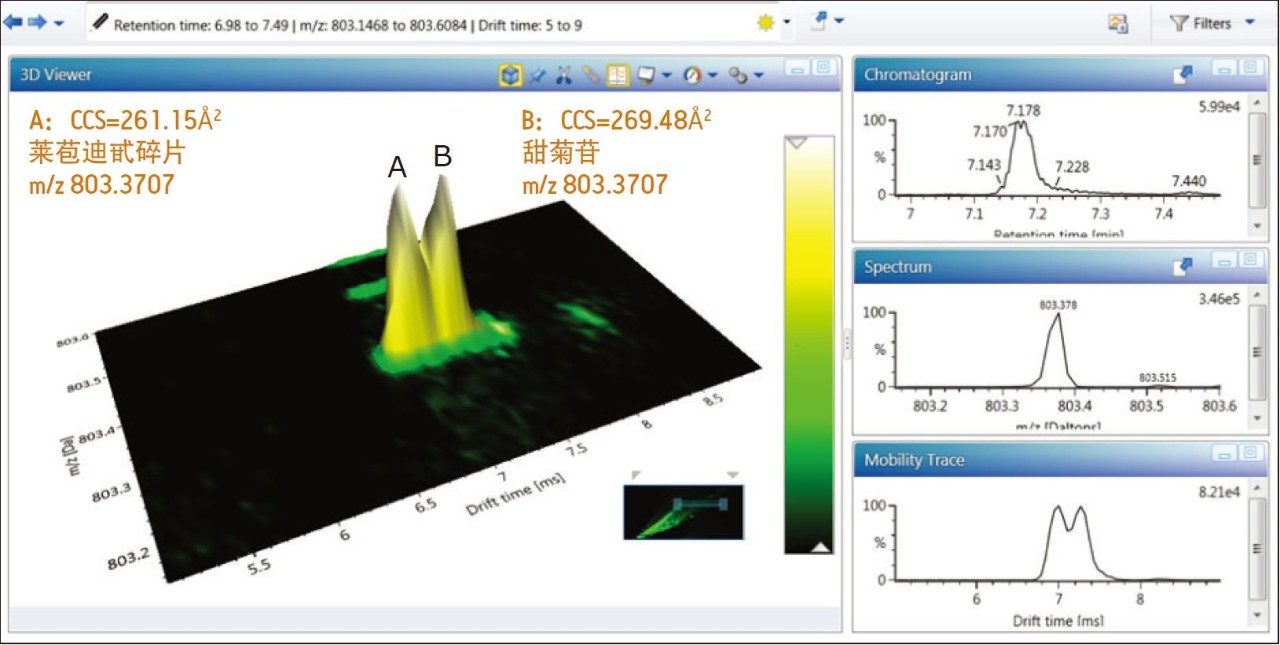This screenshot has height=645, width=1280.
Task: Click the blue back navigation arrow
Action: 14,21
